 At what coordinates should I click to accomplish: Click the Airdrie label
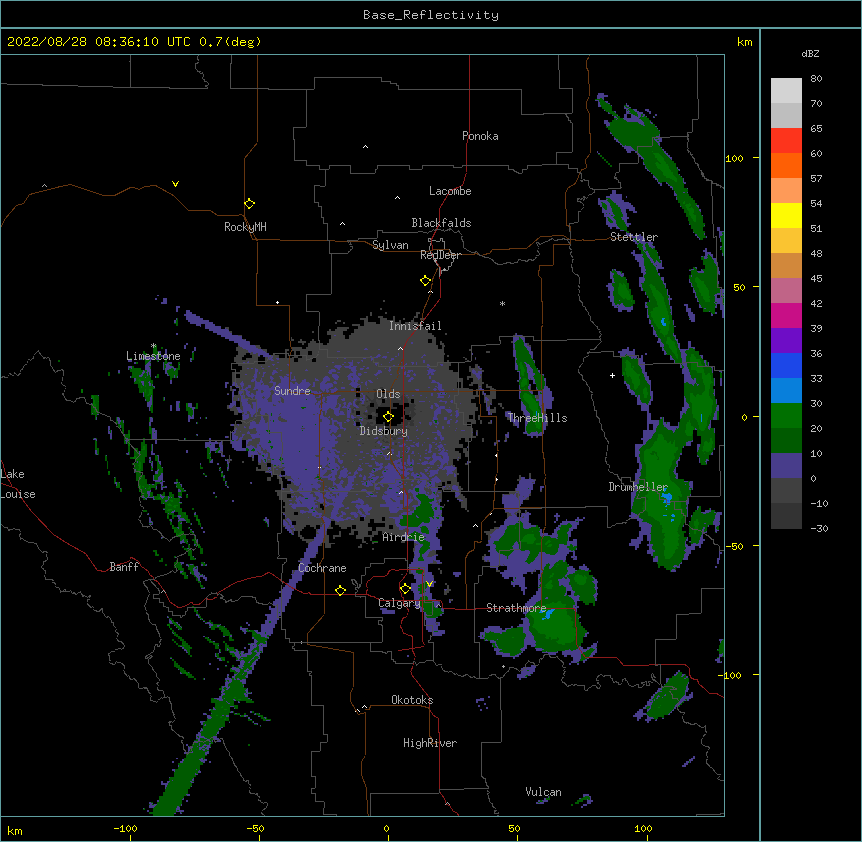pyautogui.click(x=403, y=537)
